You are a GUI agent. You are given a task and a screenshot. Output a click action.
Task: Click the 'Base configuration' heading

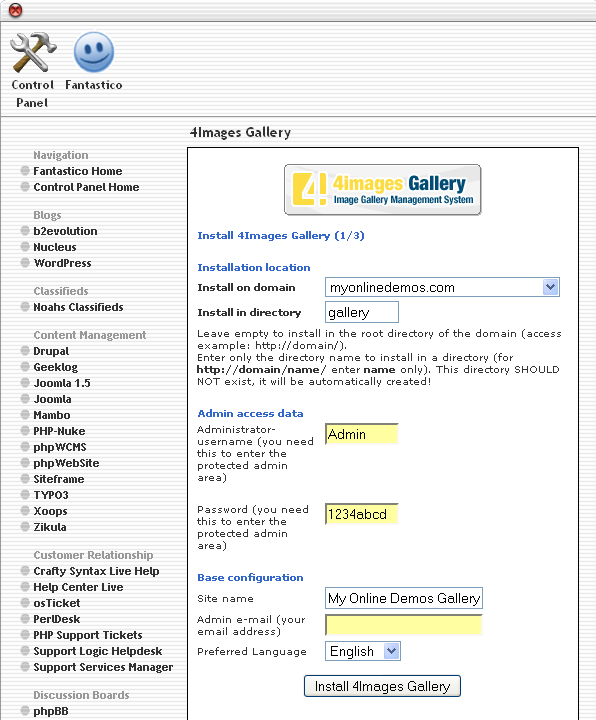click(x=250, y=577)
